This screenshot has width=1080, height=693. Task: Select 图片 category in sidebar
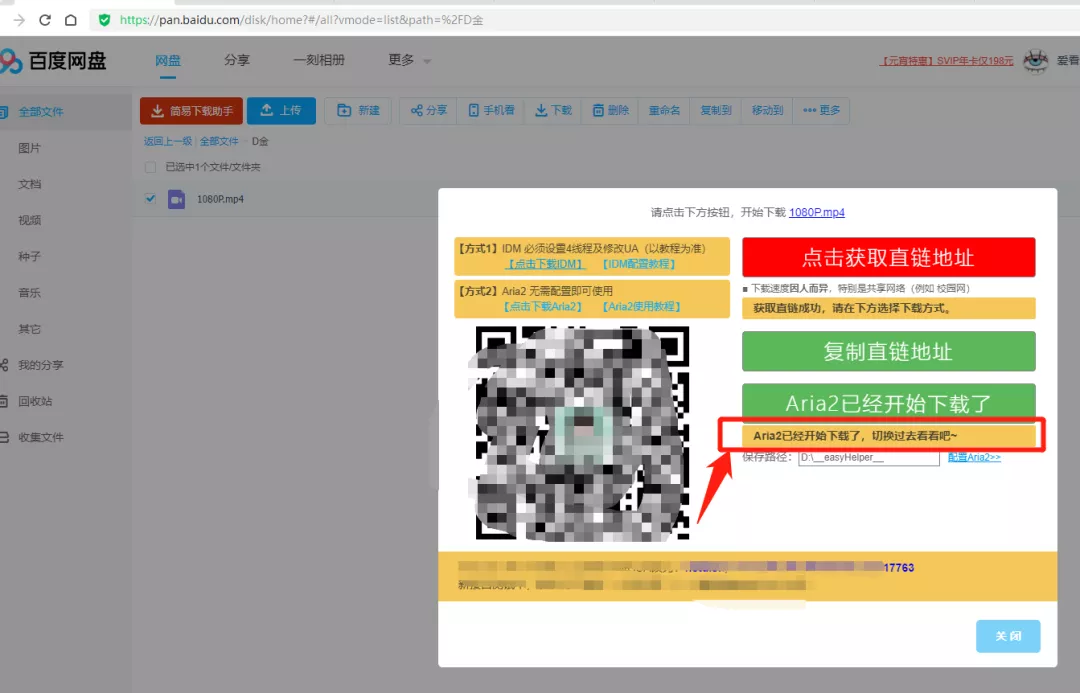[x=30, y=148]
